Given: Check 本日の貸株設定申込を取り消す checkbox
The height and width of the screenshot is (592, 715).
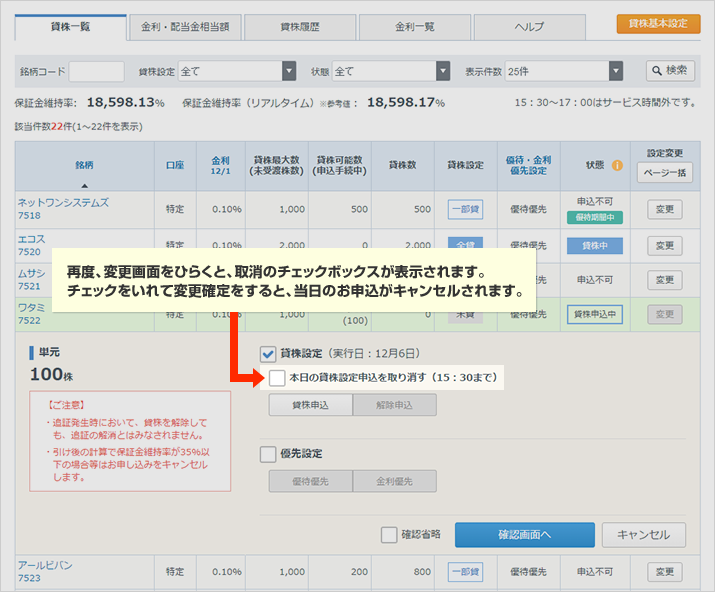Looking at the screenshot, I should [277, 378].
